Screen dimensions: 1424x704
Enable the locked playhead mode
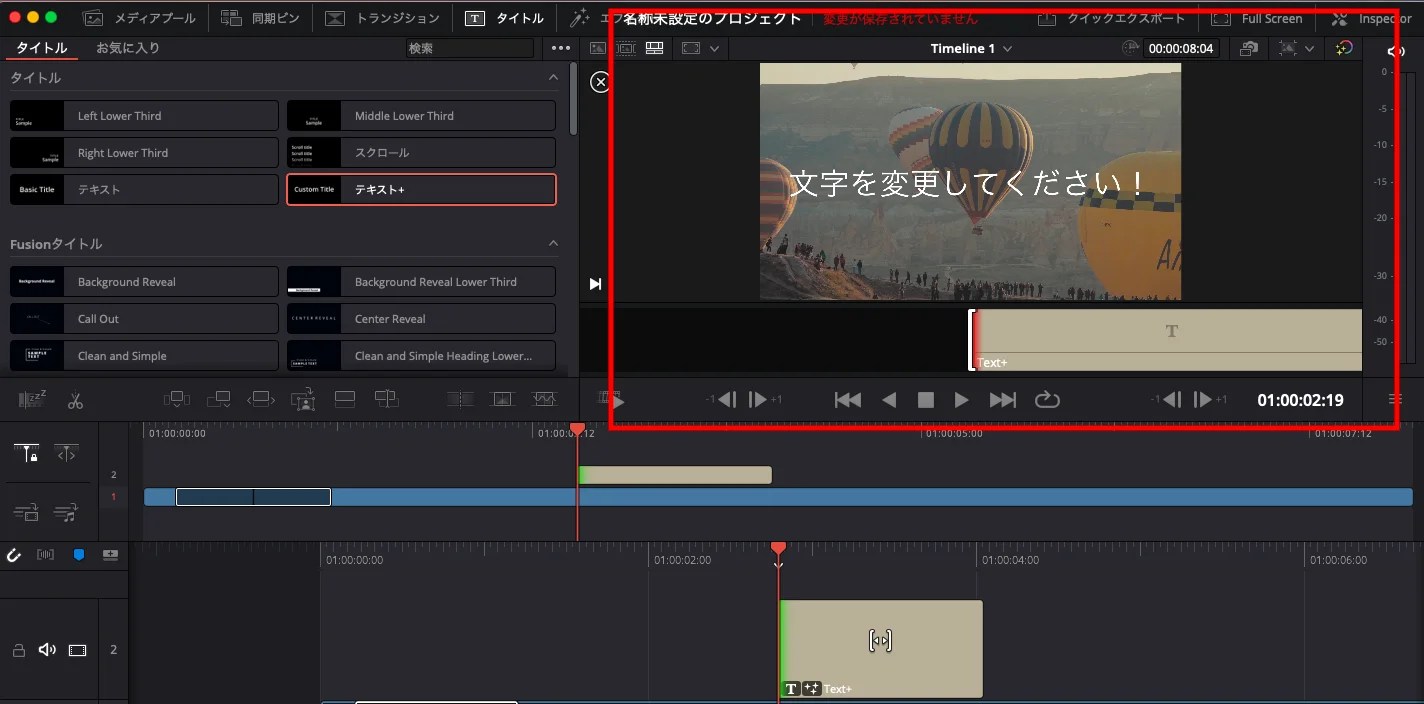point(26,453)
